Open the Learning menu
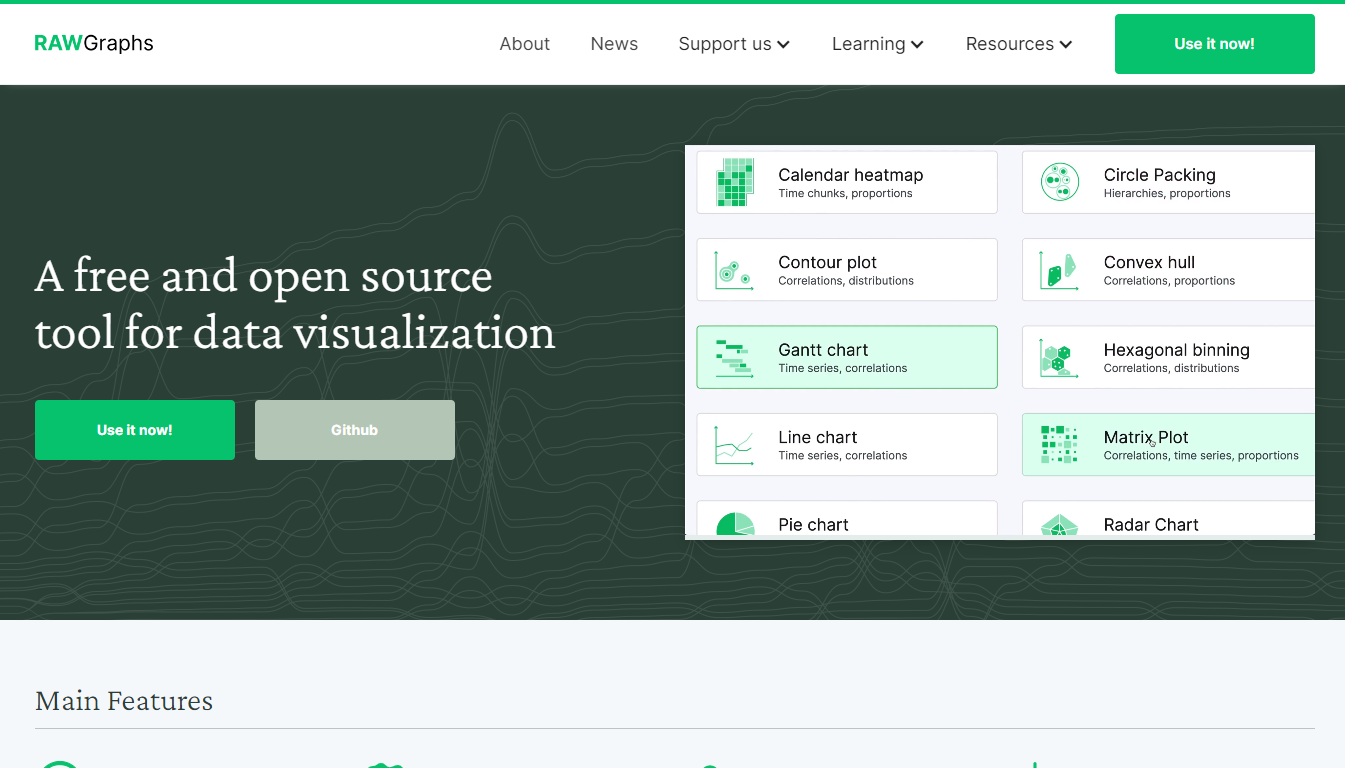 point(877,44)
